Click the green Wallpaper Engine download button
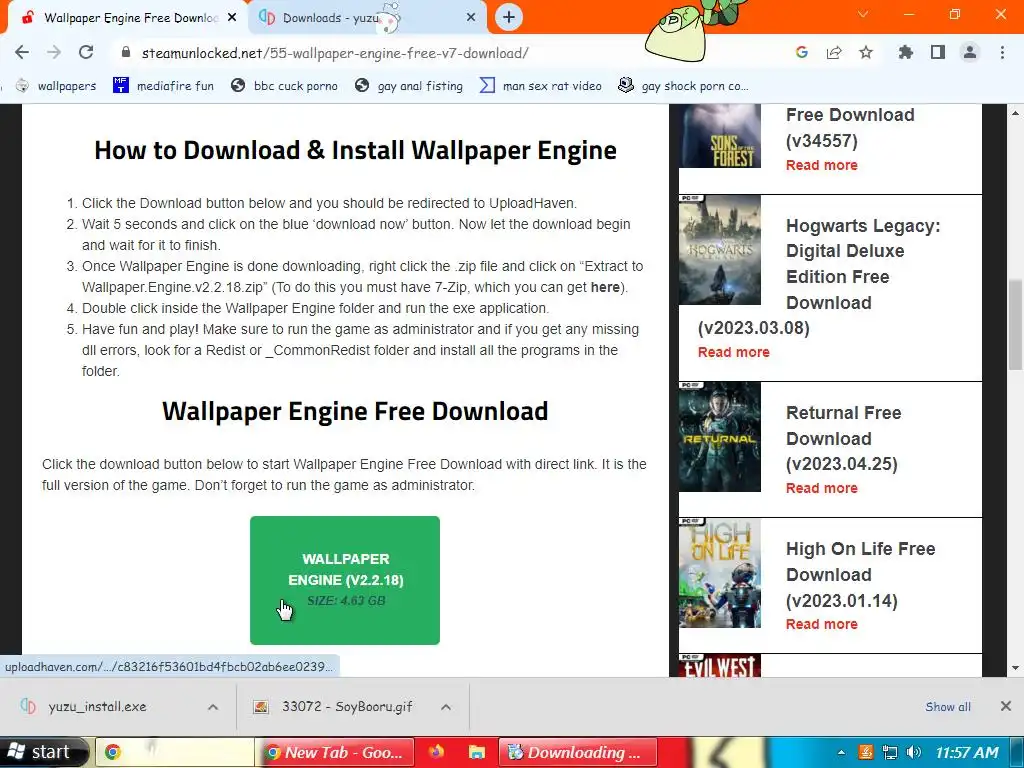The height and width of the screenshot is (768, 1024). click(345, 580)
